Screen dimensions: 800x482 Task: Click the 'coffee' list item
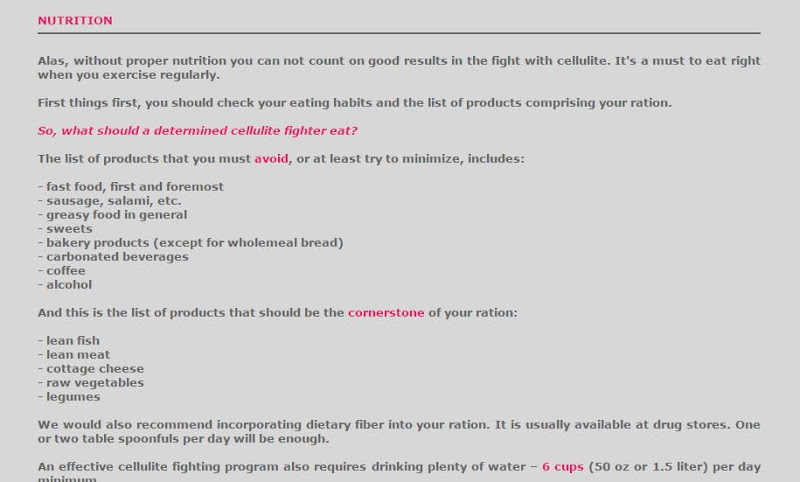(x=62, y=271)
